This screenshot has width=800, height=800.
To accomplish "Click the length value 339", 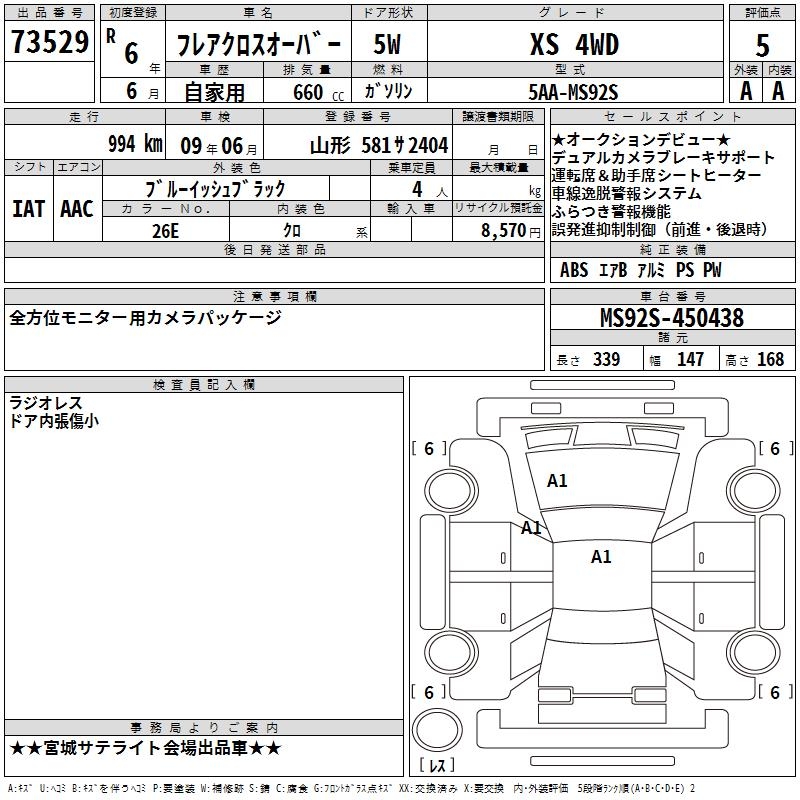I will point(607,359).
